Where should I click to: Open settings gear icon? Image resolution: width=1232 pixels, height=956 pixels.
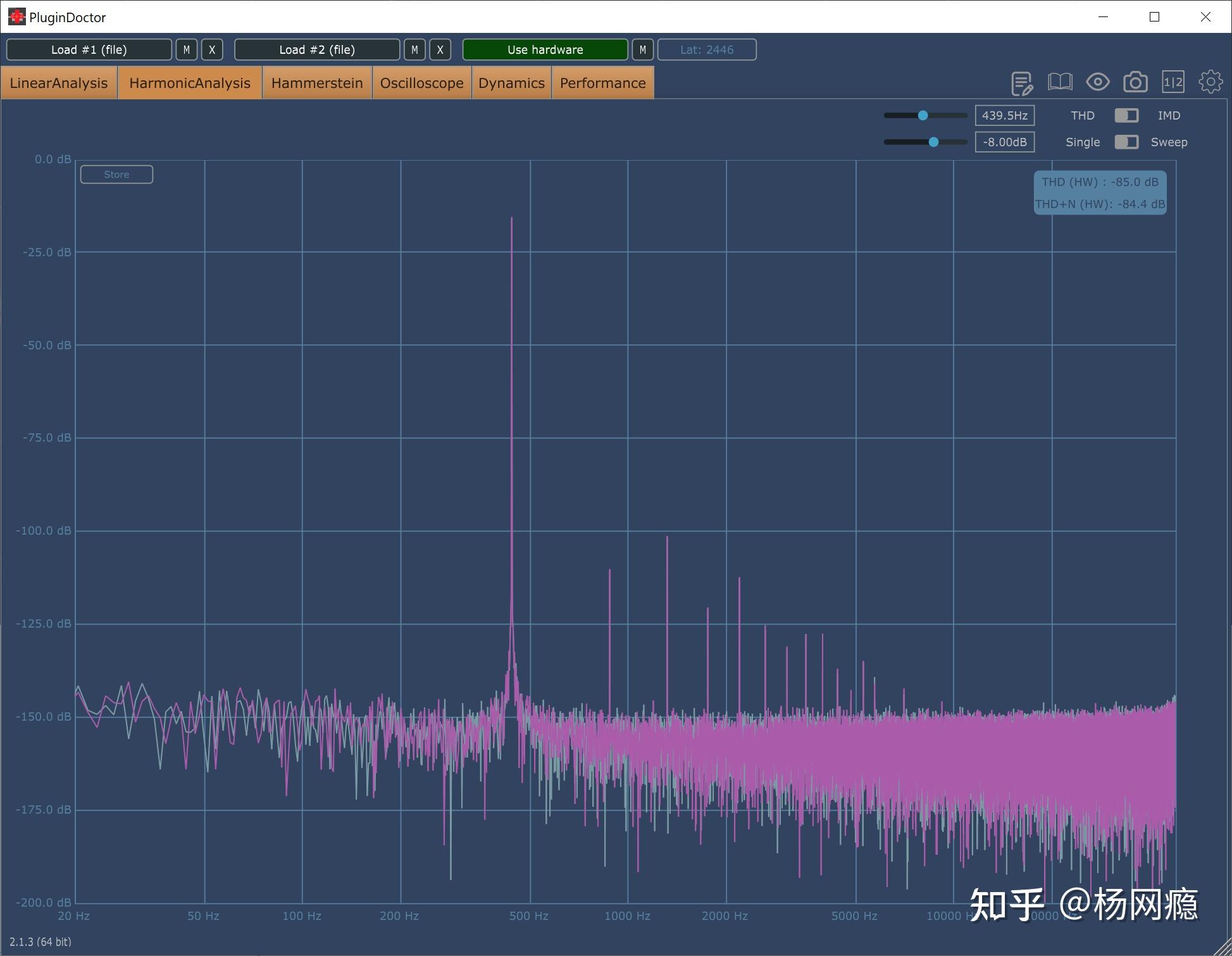(1210, 82)
